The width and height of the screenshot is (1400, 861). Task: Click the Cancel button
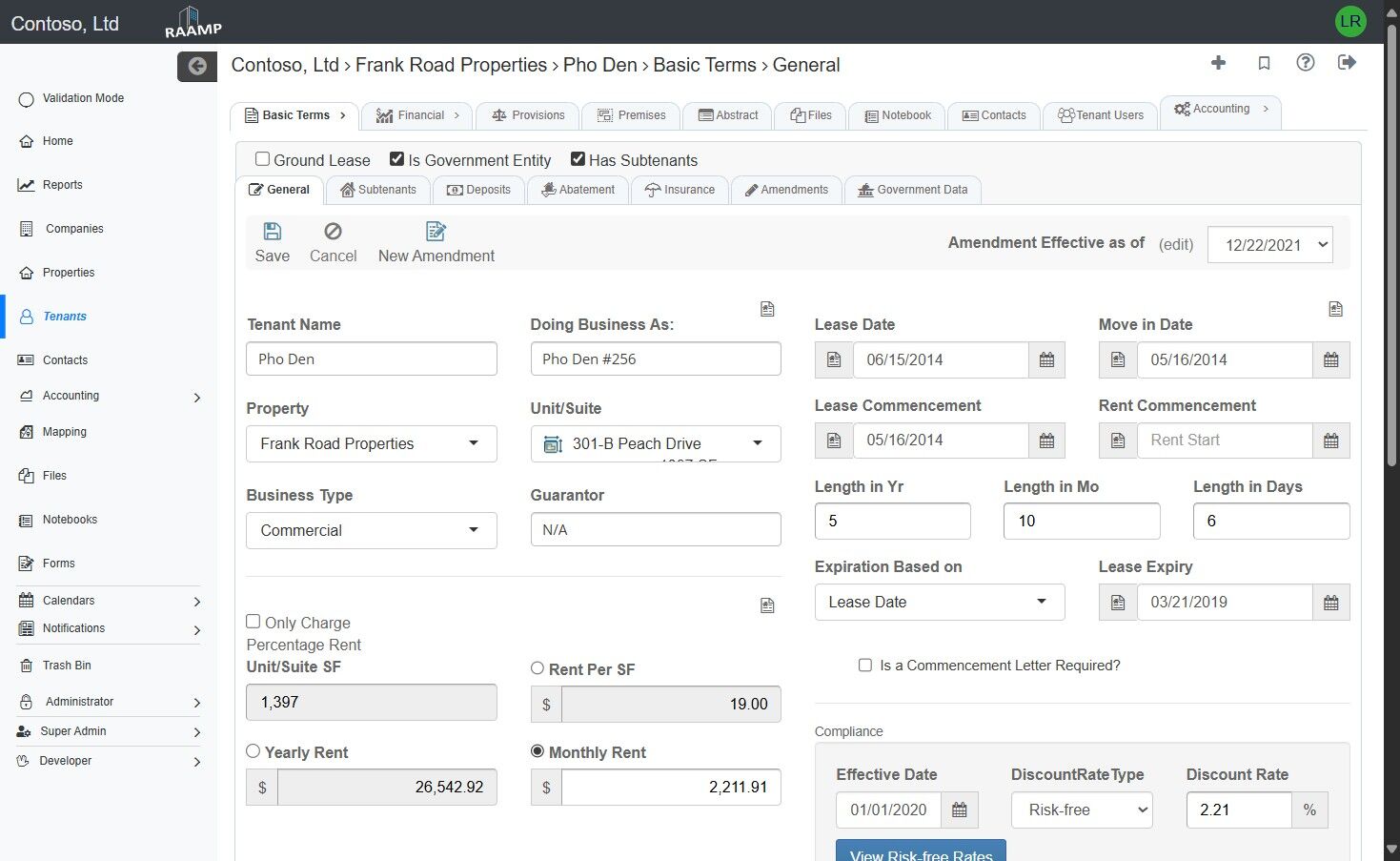click(334, 243)
